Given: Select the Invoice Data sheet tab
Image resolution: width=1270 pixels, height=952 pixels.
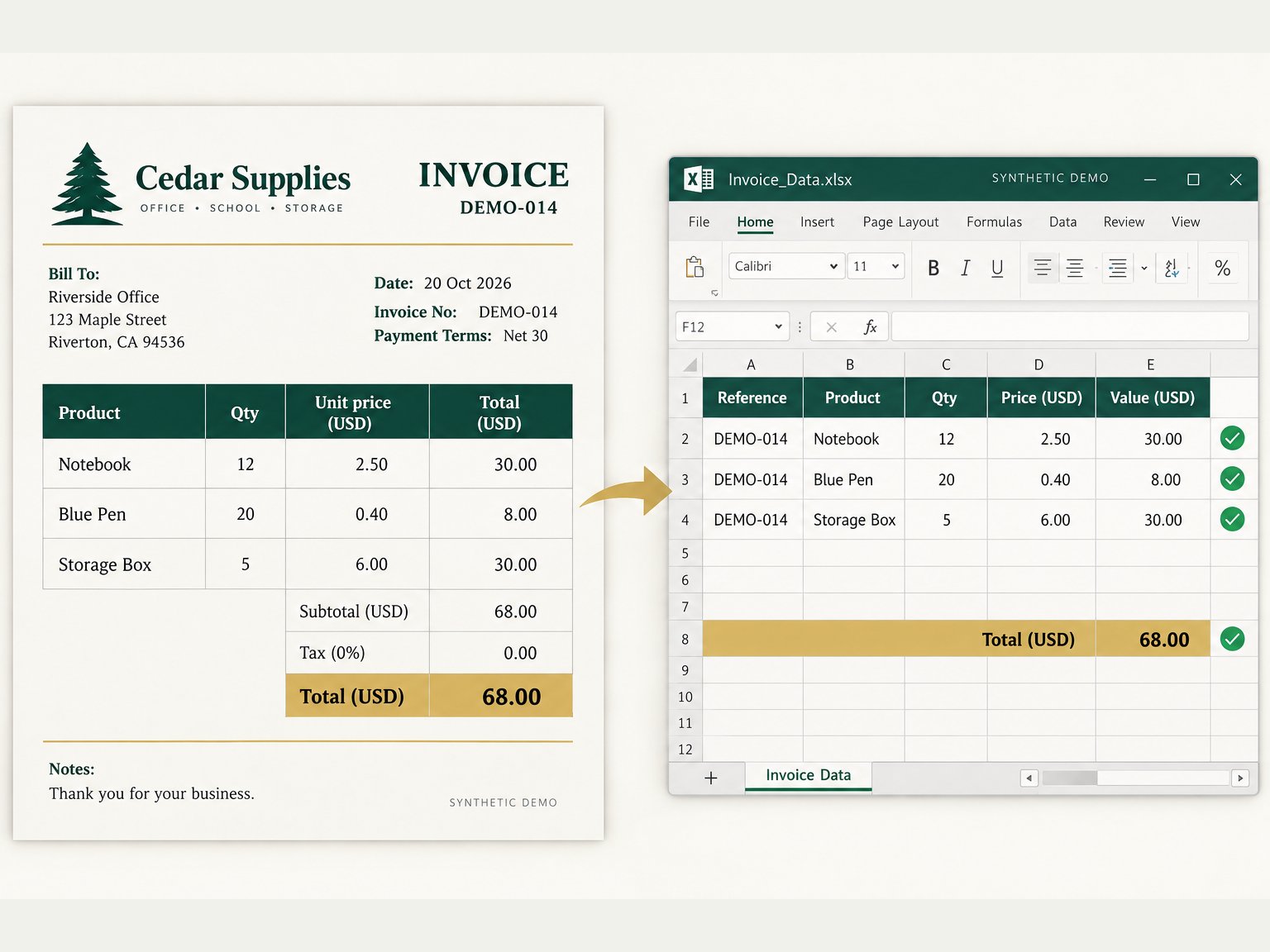Looking at the screenshot, I should click(808, 775).
